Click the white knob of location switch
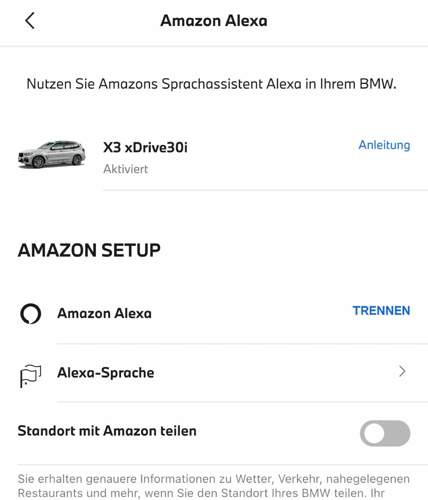428x500 pixels. click(x=374, y=433)
